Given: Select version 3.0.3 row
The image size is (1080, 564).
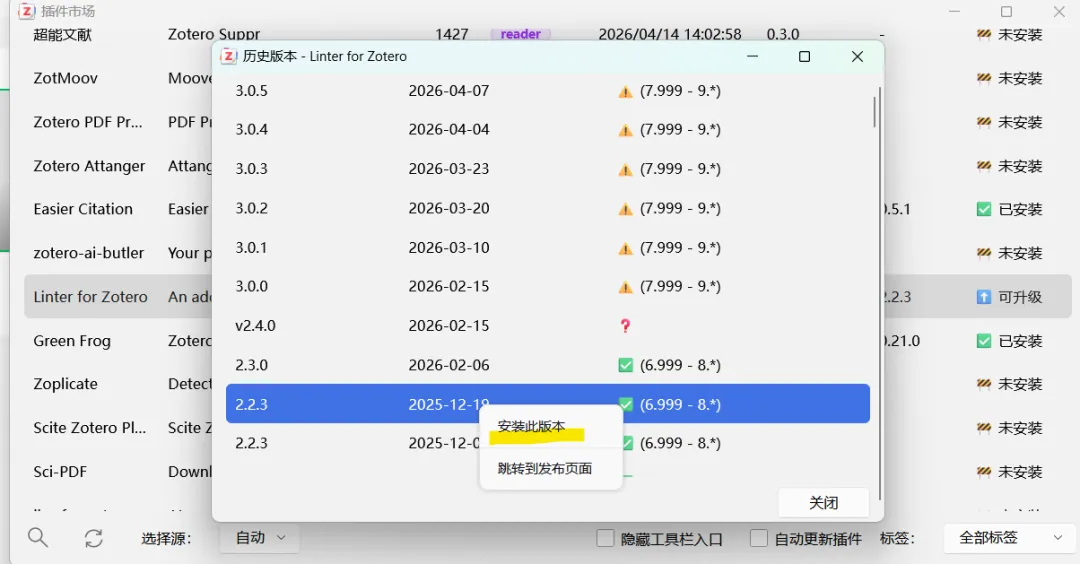Looking at the screenshot, I should [548, 169].
